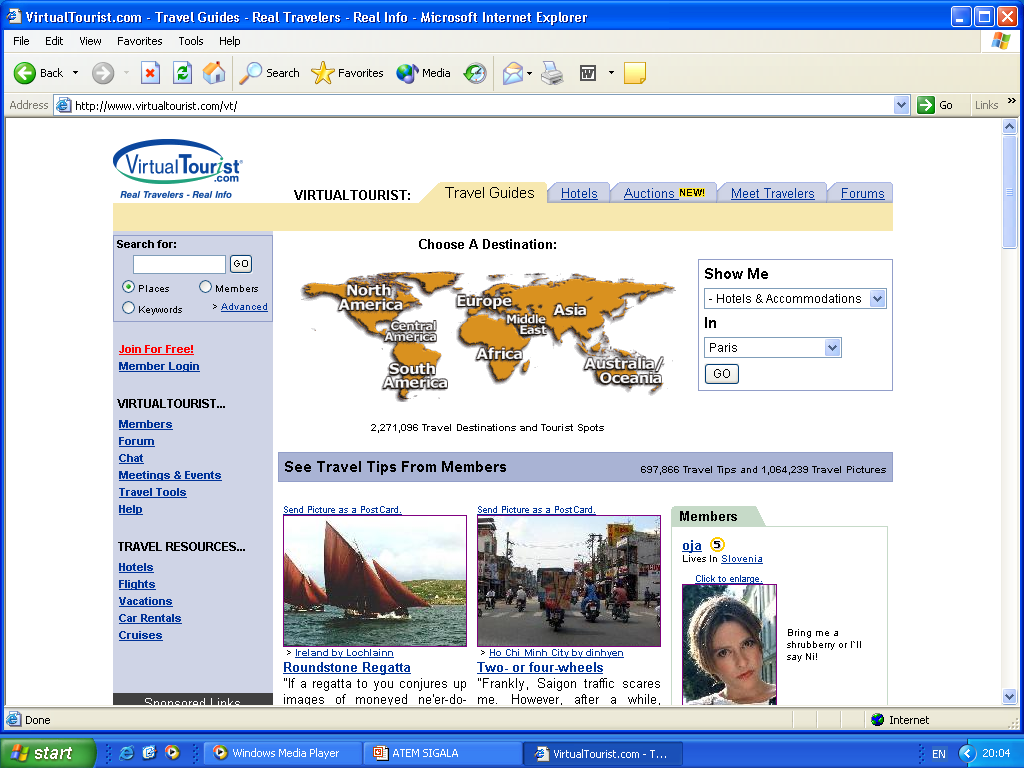1024x768 pixels.
Task: Click Asia on the world map
Action: pyautogui.click(x=570, y=310)
